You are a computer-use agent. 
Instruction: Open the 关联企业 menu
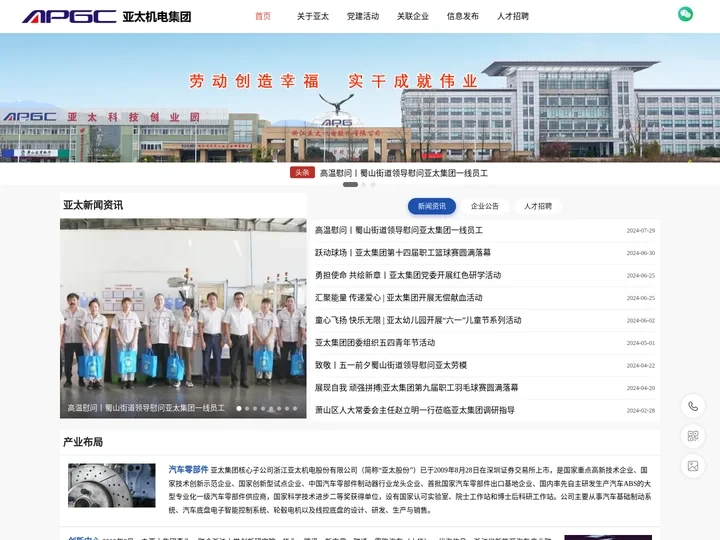413,17
